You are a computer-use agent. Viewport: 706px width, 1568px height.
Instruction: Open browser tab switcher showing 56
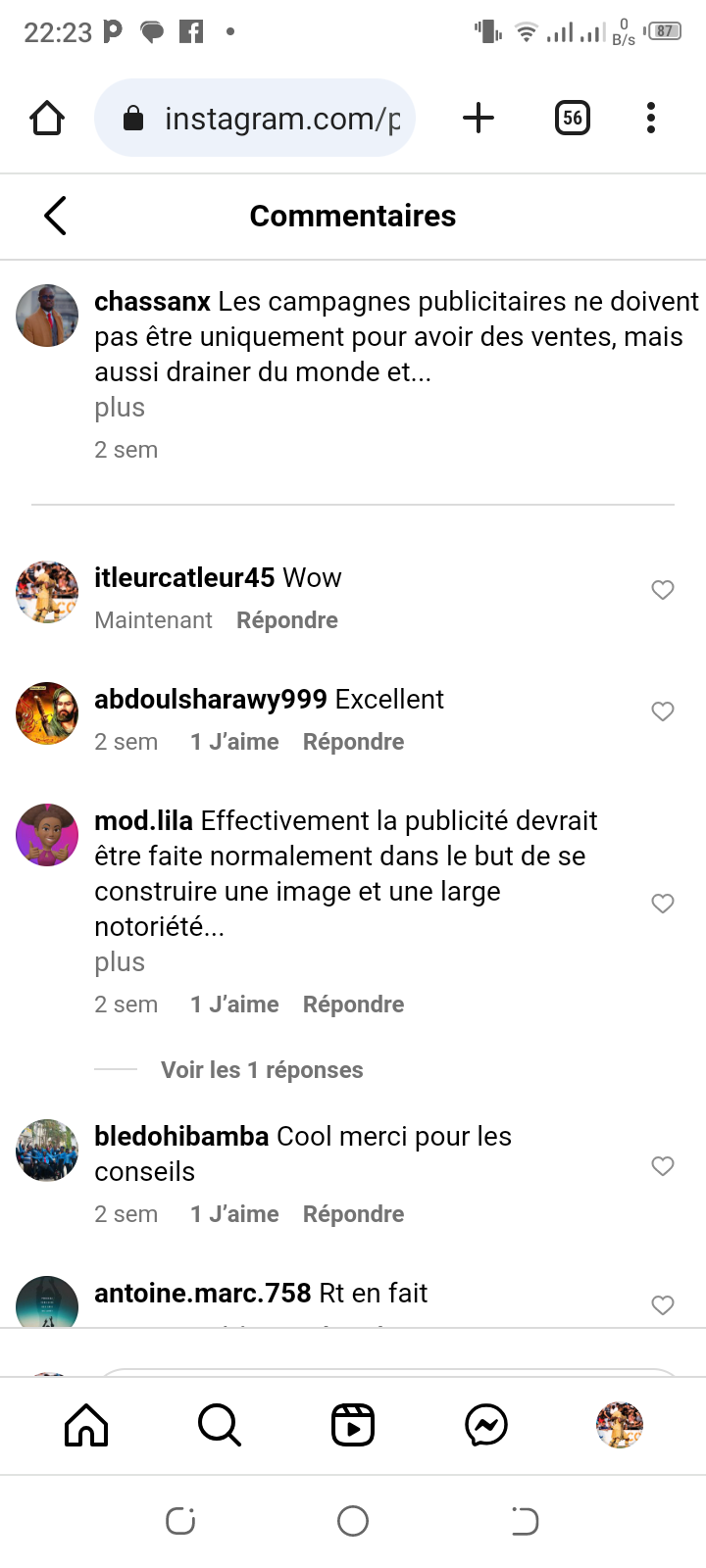573,119
